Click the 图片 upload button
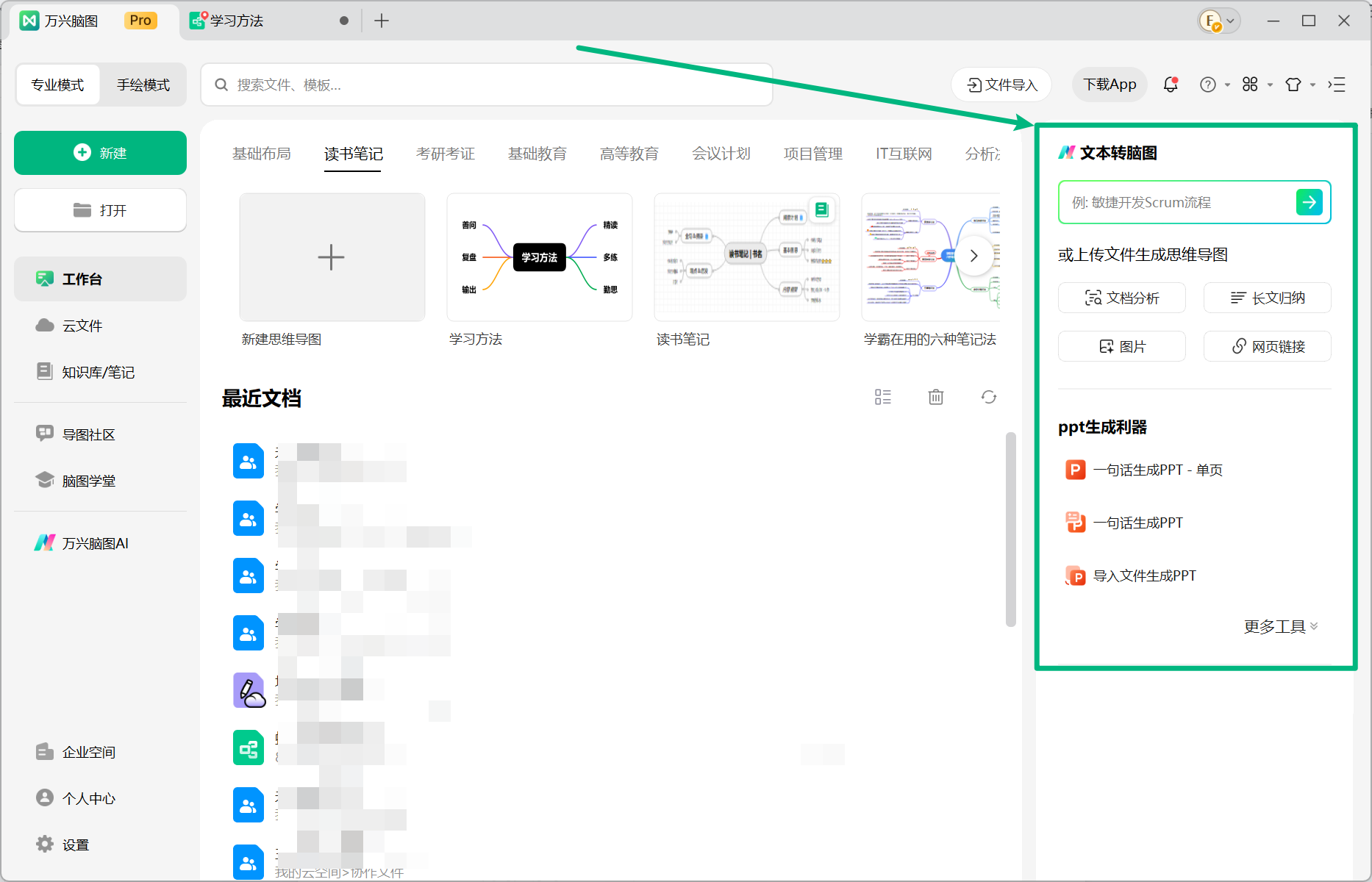 [x=1122, y=346]
